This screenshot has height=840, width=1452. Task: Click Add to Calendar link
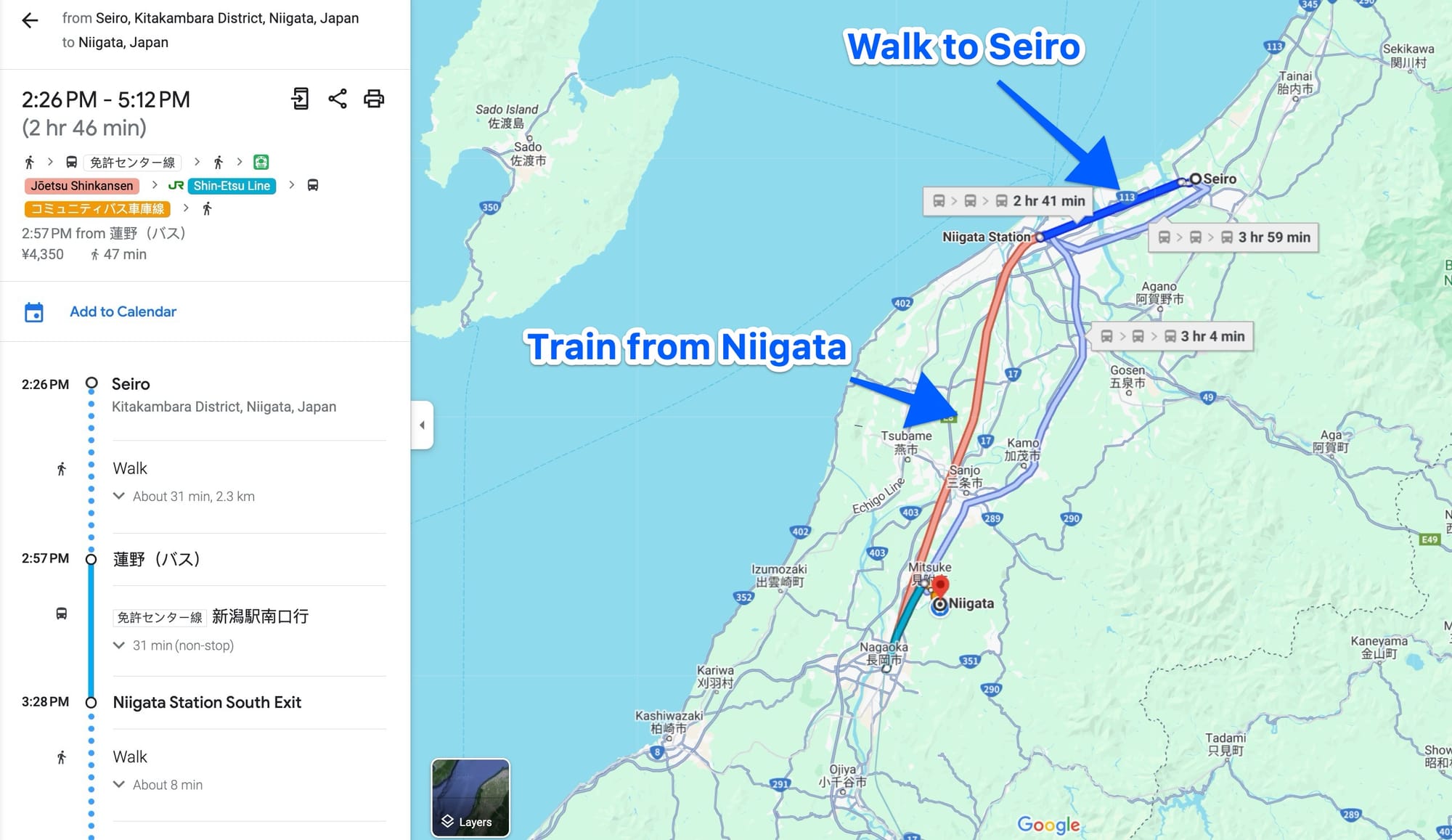(x=123, y=312)
